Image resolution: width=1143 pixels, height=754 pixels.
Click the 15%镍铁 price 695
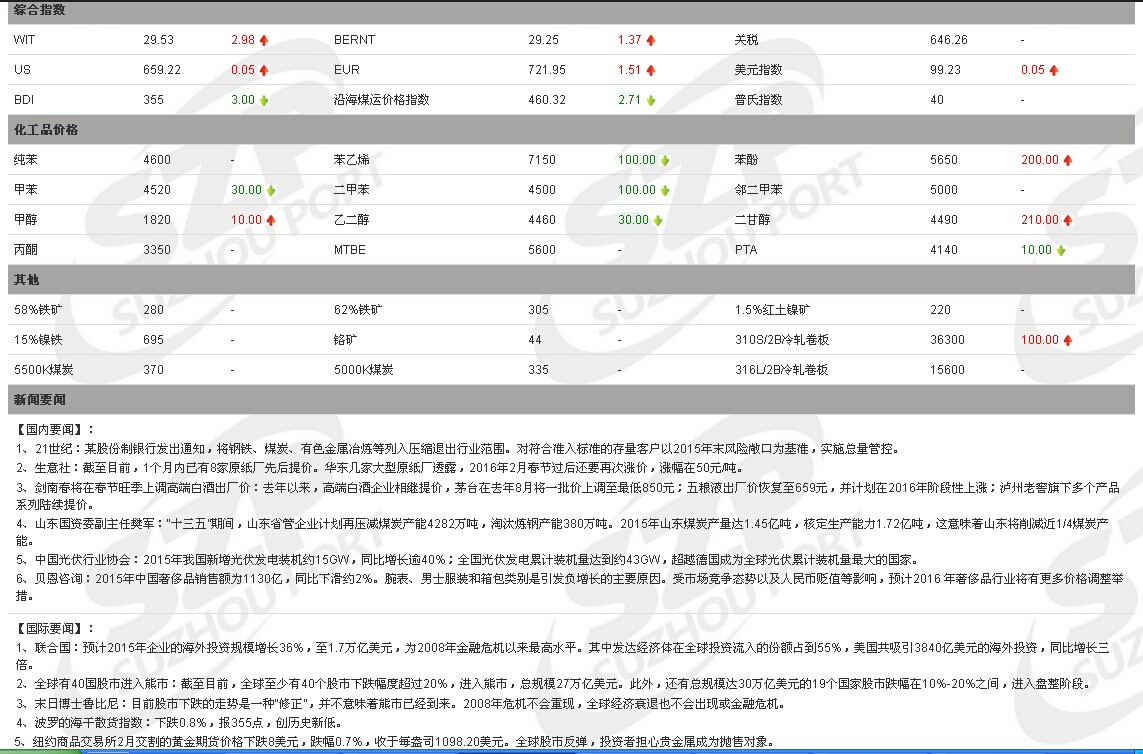154,340
